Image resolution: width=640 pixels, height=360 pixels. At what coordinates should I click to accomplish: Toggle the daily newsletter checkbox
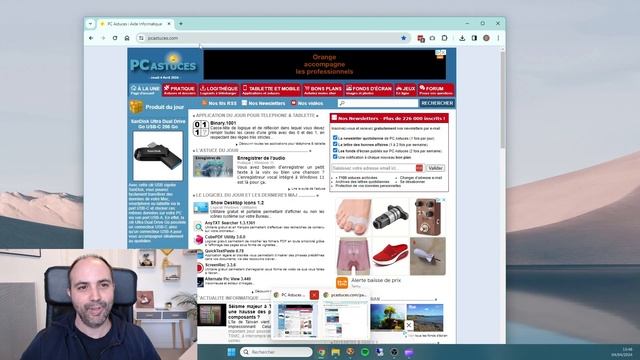335,138
